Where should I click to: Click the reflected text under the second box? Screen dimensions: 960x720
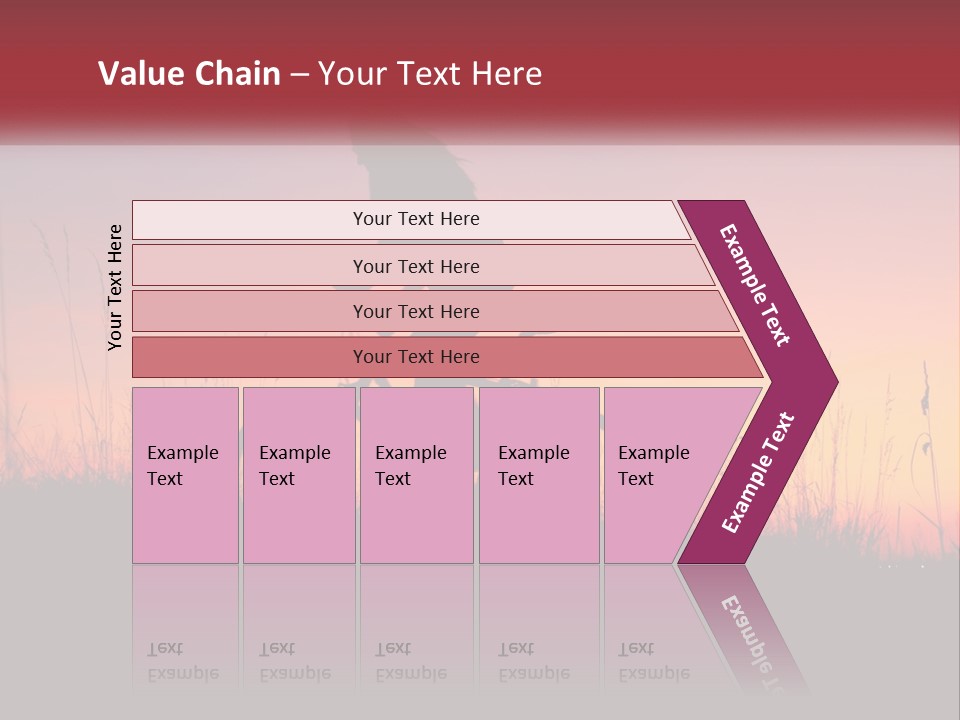tap(294, 662)
